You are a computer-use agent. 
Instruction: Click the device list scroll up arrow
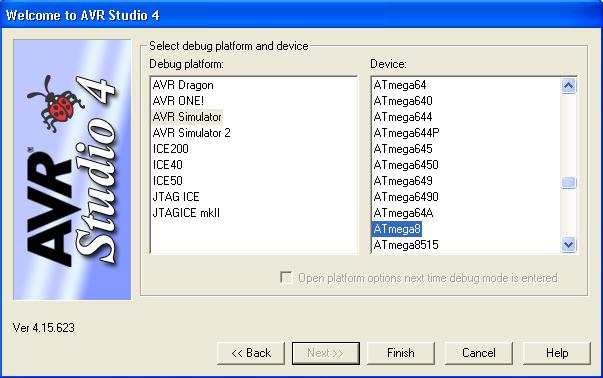tap(568, 85)
